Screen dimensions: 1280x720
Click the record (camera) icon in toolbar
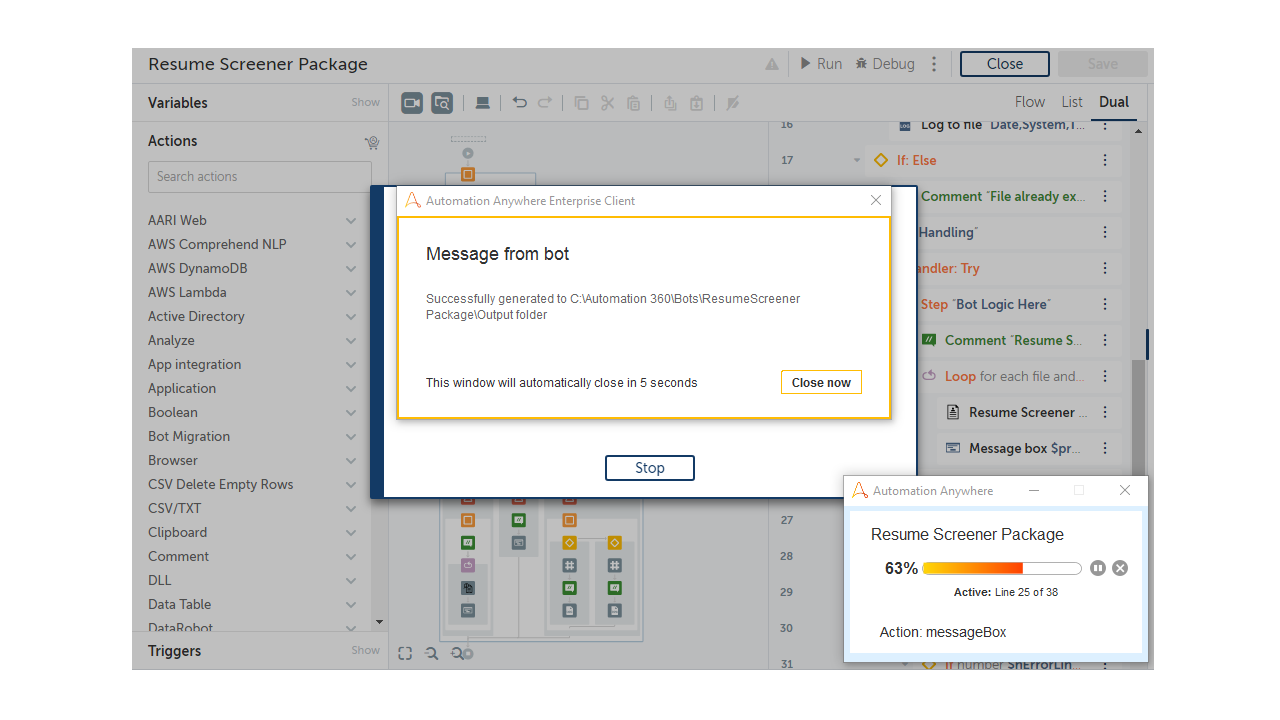tap(412, 103)
